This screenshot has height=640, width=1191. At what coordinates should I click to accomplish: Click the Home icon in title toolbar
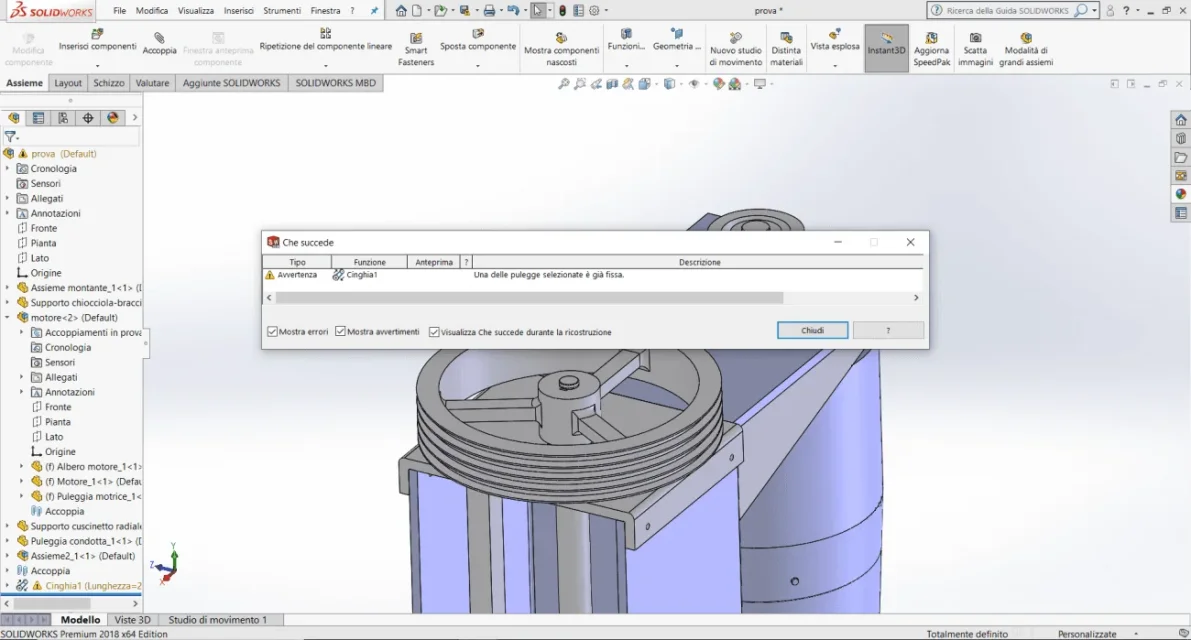(401, 11)
